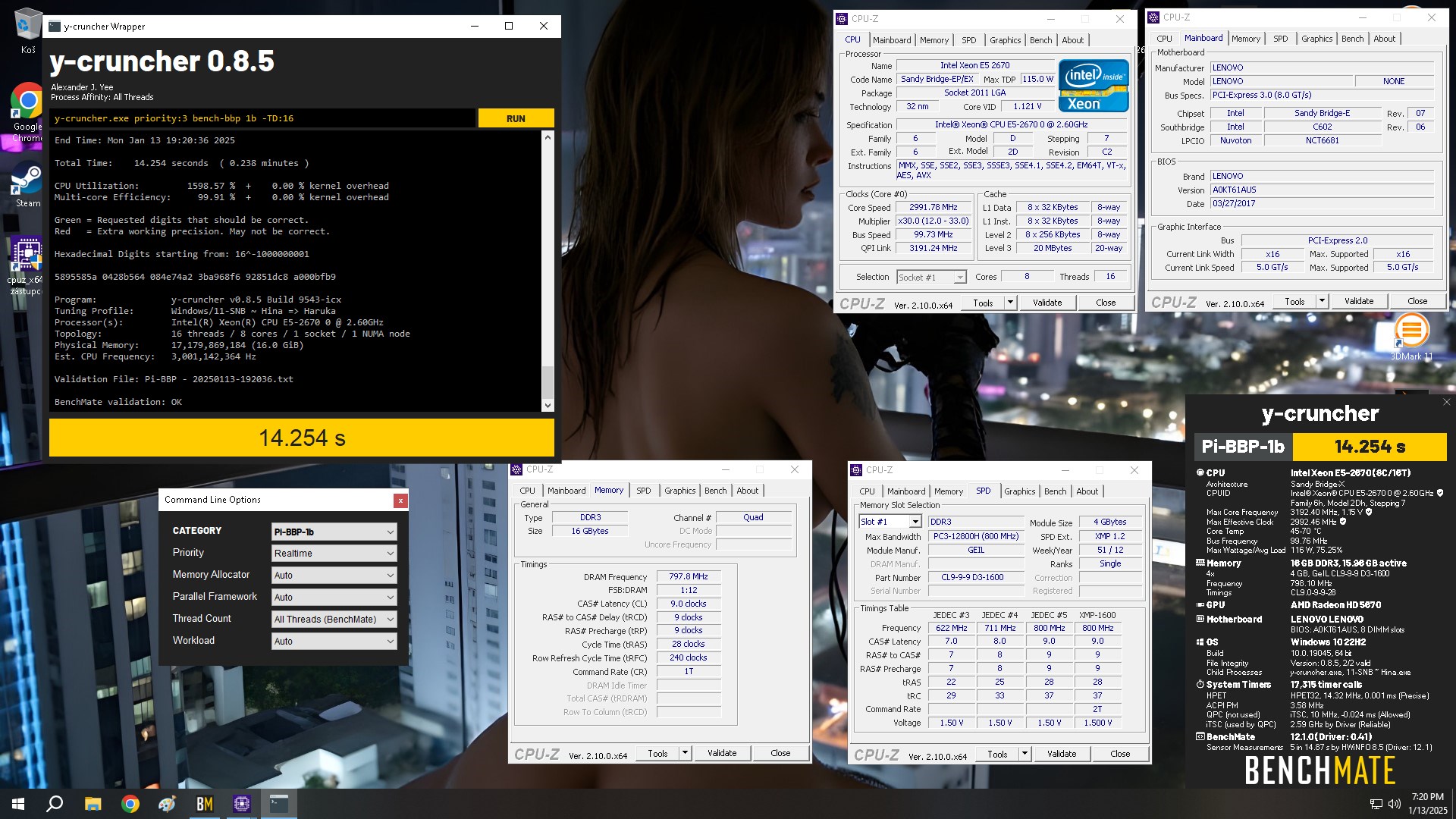The image size is (1456, 819).
Task: Click the y-cruncher output scrollbar down arrow
Action: click(x=548, y=406)
